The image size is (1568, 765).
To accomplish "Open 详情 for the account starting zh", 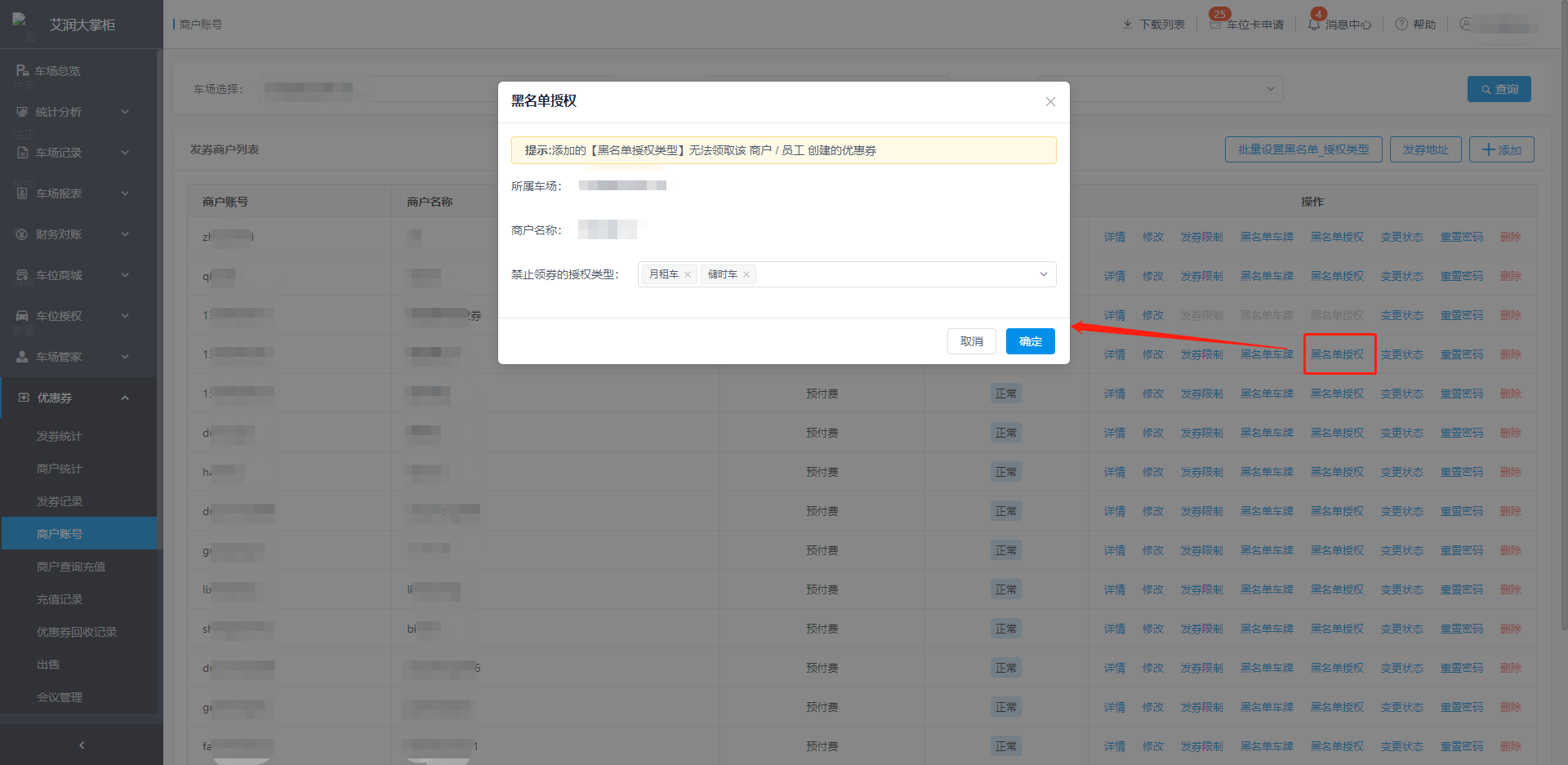I will [x=1115, y=237].
